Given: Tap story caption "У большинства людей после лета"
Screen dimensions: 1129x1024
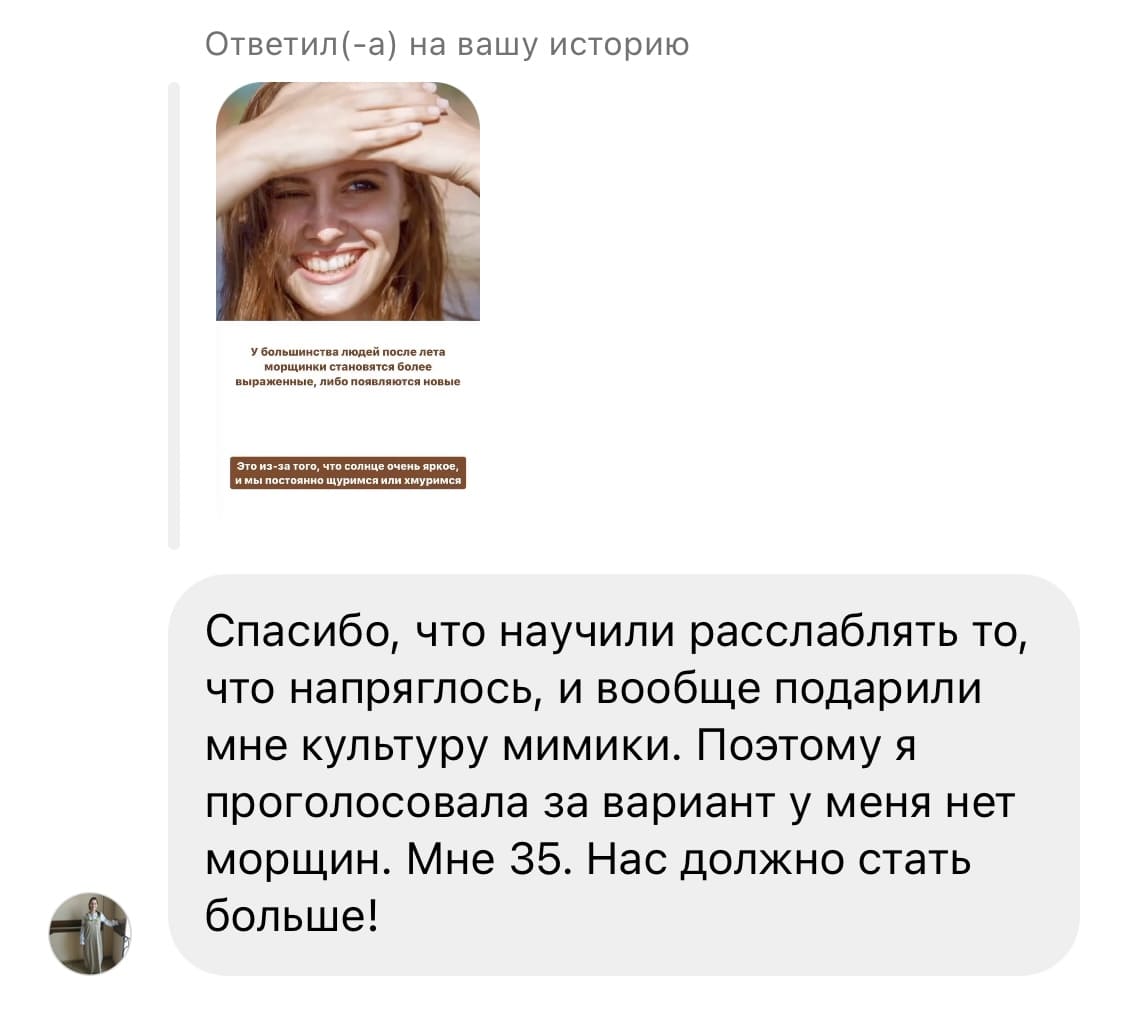Looking at the screenshot, I should [x=348, y=351].
